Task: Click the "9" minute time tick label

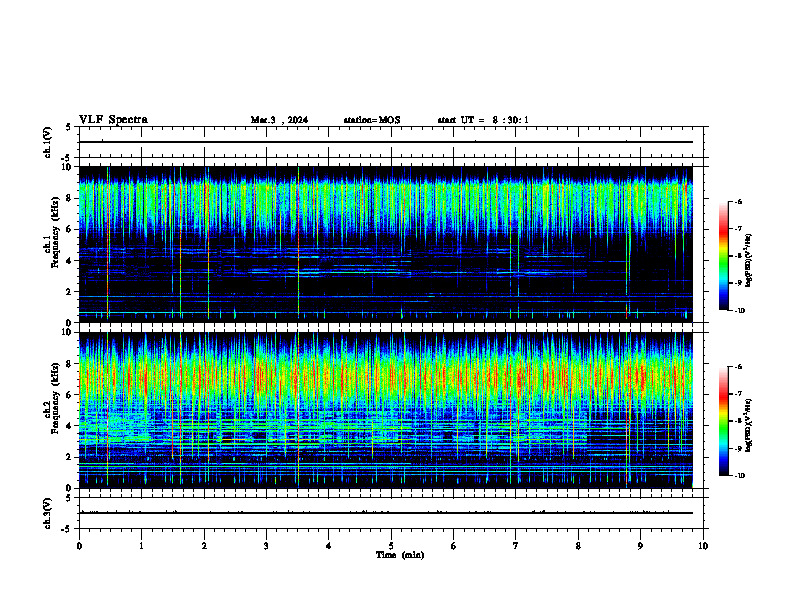Action: (x=640, y=546)
